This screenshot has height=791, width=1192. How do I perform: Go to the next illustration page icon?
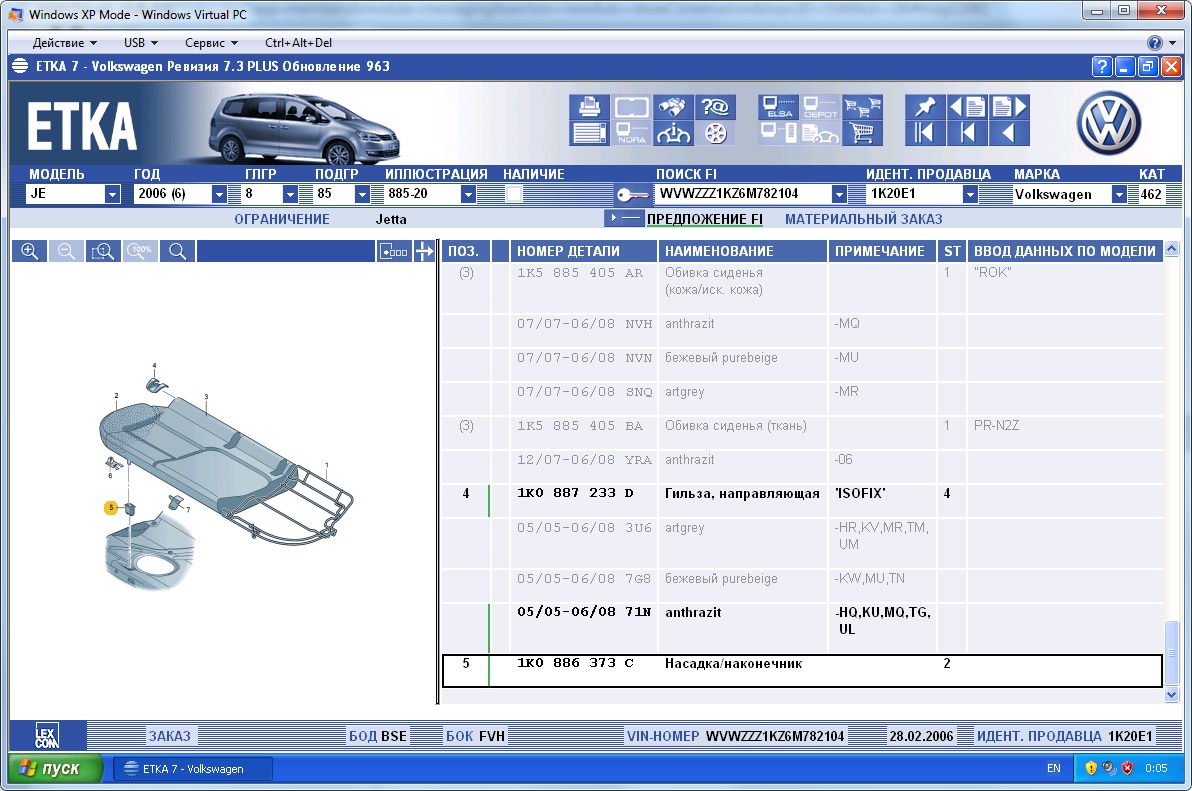[x=1010, y=107]
